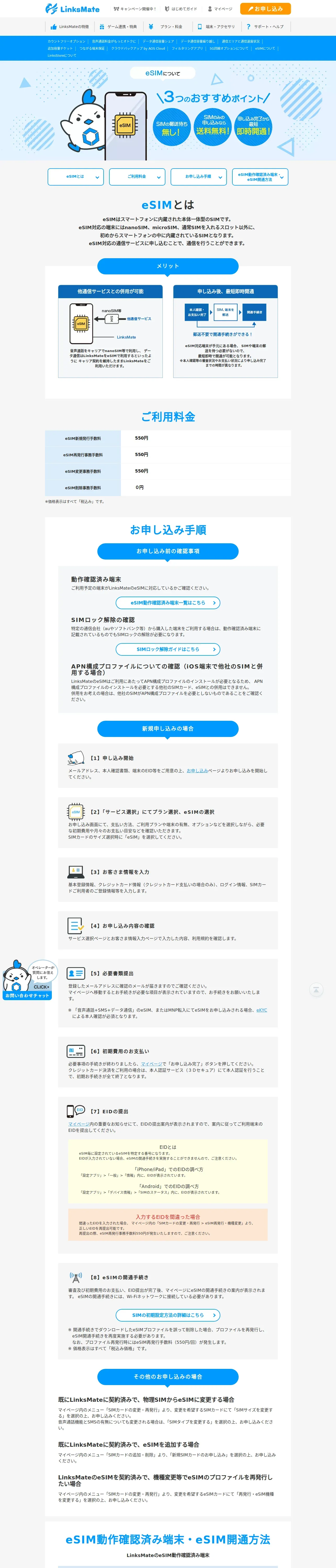Open ゲーム連携・特典 menu
Image resolution: width=336 pixels, height=1568 pixels.
pos(118,27)
